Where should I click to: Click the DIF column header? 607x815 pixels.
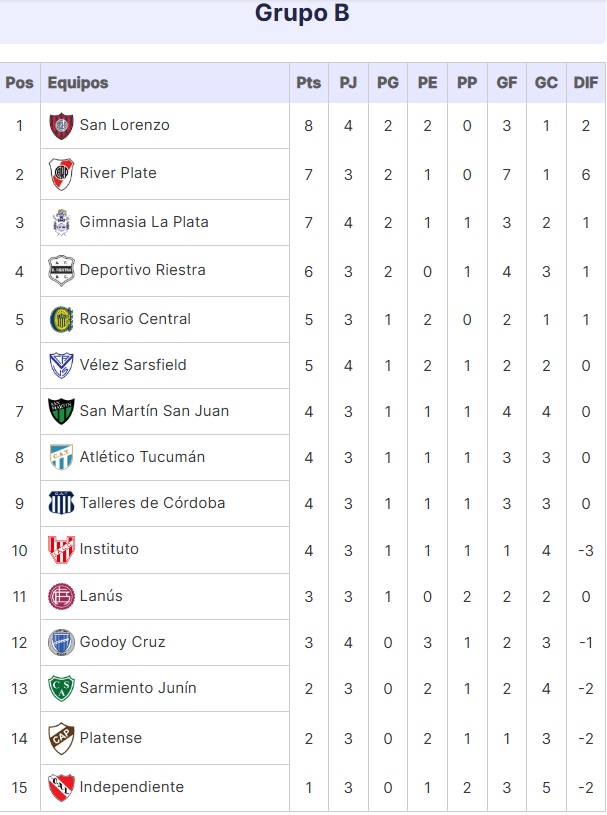click(586, 83)
